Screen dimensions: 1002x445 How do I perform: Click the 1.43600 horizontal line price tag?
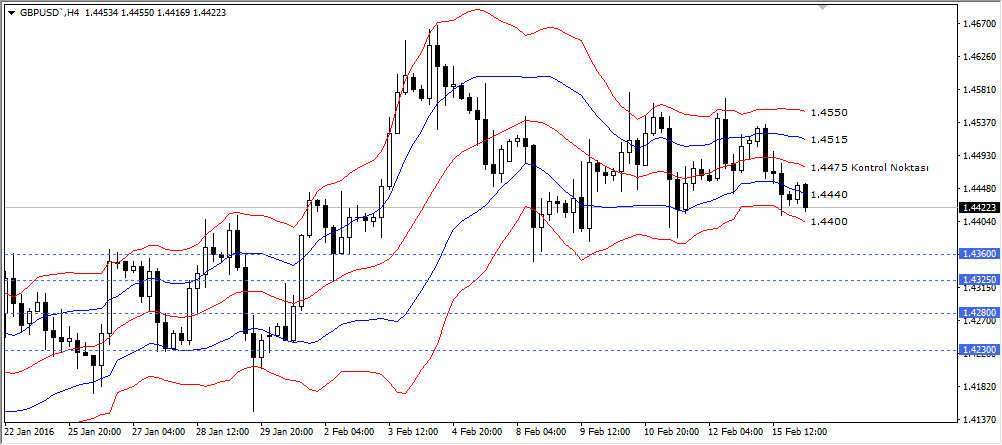point(978,254)
